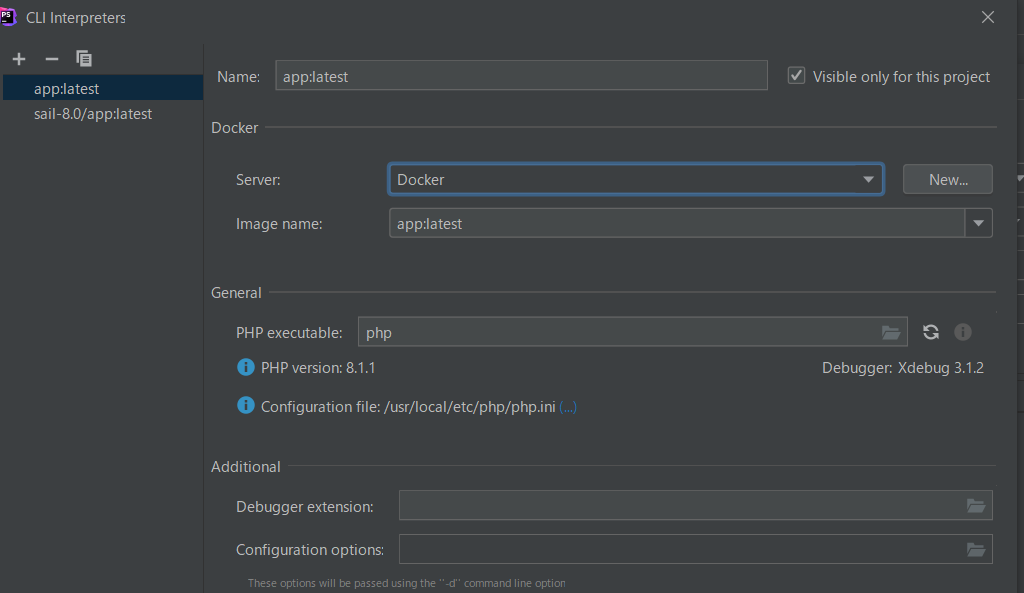
Task: Click the Debugger: Xdebug 3.1.2 text
Action: [903, 368]
